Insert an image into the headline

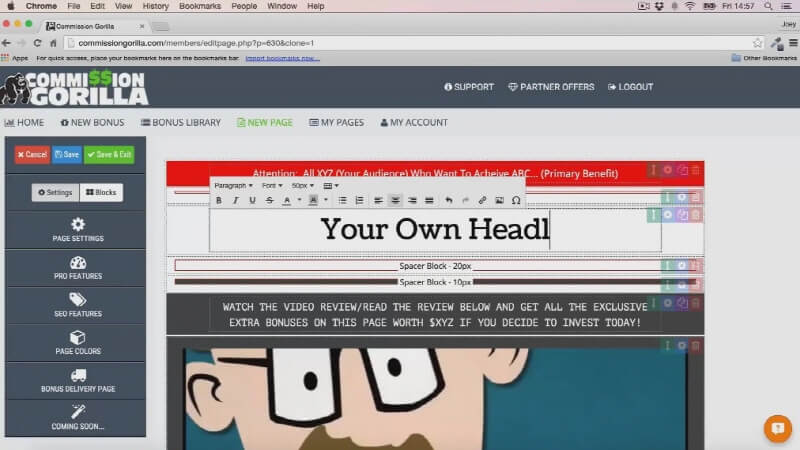point(499,201)
